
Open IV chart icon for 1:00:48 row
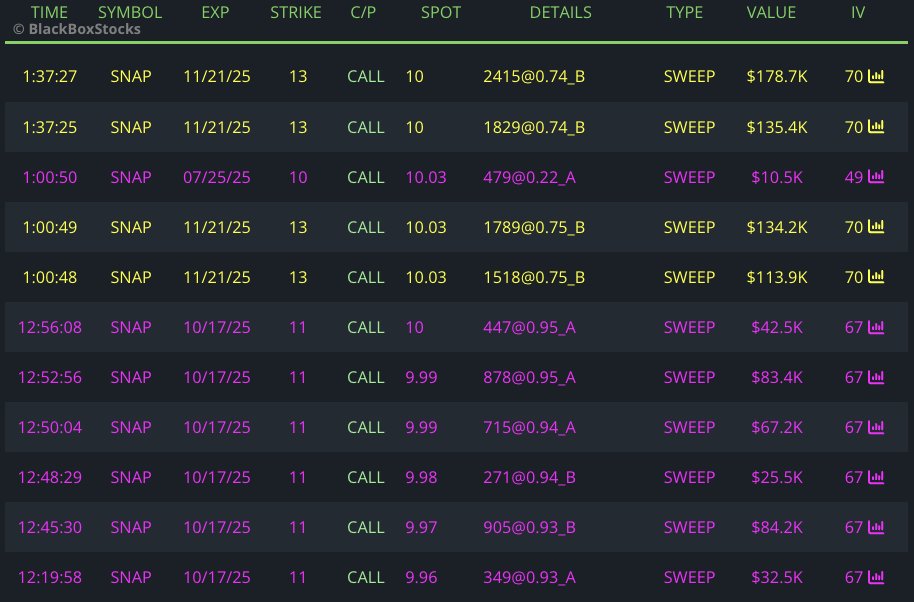876,277
